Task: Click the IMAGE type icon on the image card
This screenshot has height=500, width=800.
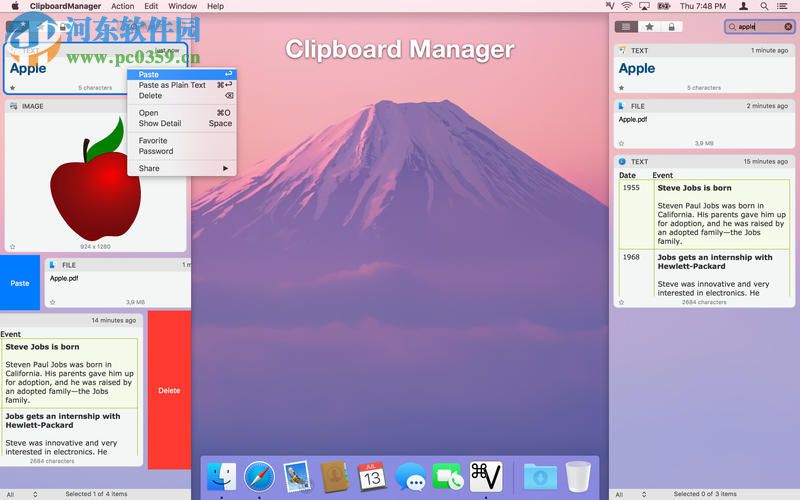Action: click(13, 106)
